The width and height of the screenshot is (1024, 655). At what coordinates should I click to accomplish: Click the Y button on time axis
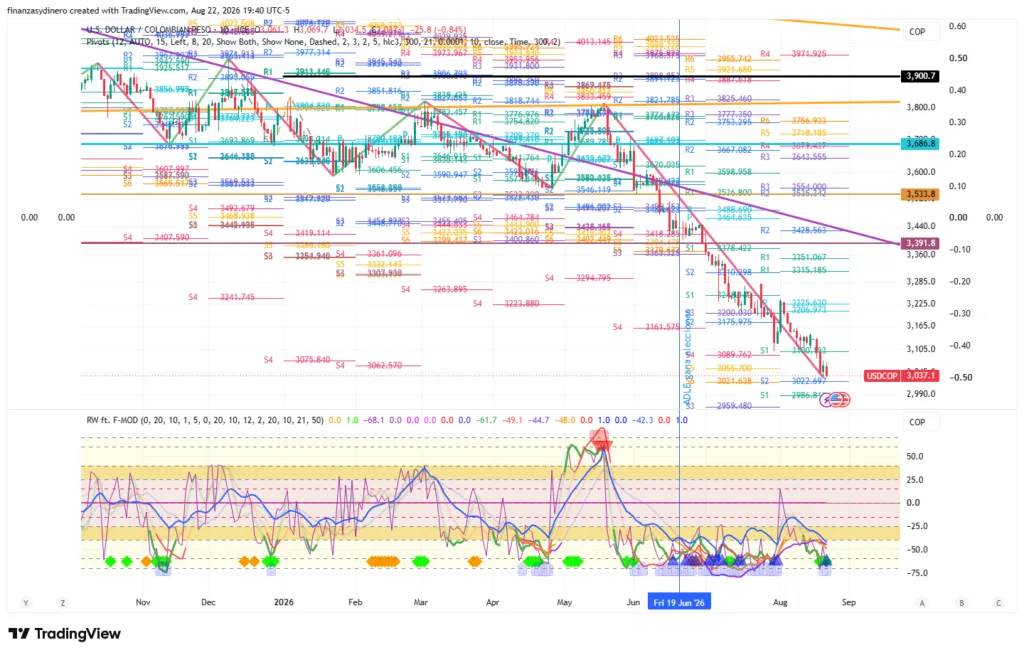pos(25,603)
